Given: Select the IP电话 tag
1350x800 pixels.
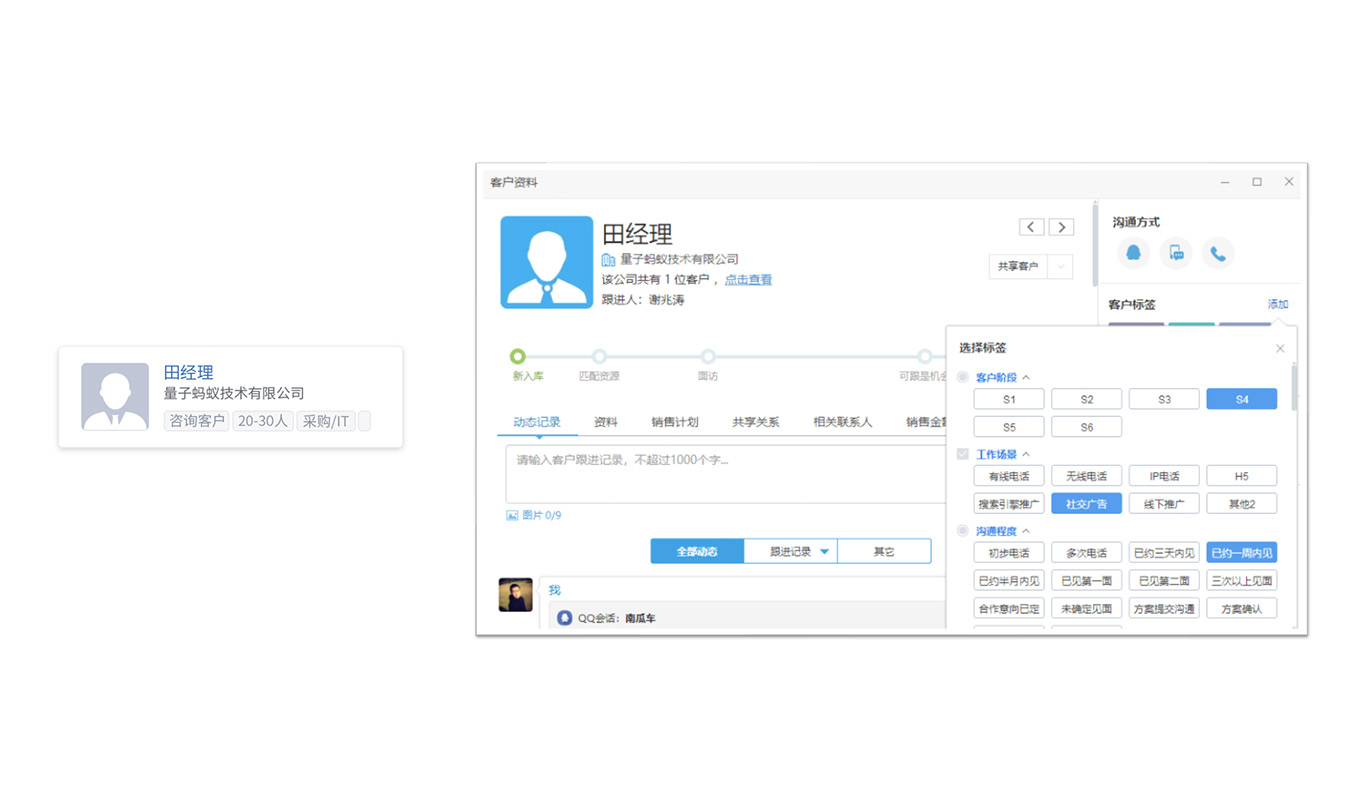Looking at the screenshot, I should 1164,476.
